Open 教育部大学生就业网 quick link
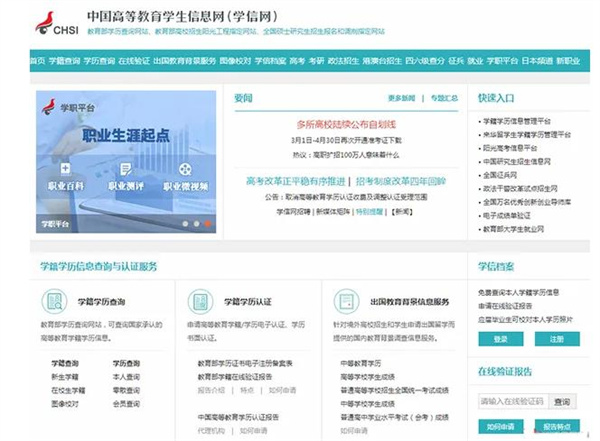Image resolution: width=600 pixels, height=441 pixels. tap(513, 229)
